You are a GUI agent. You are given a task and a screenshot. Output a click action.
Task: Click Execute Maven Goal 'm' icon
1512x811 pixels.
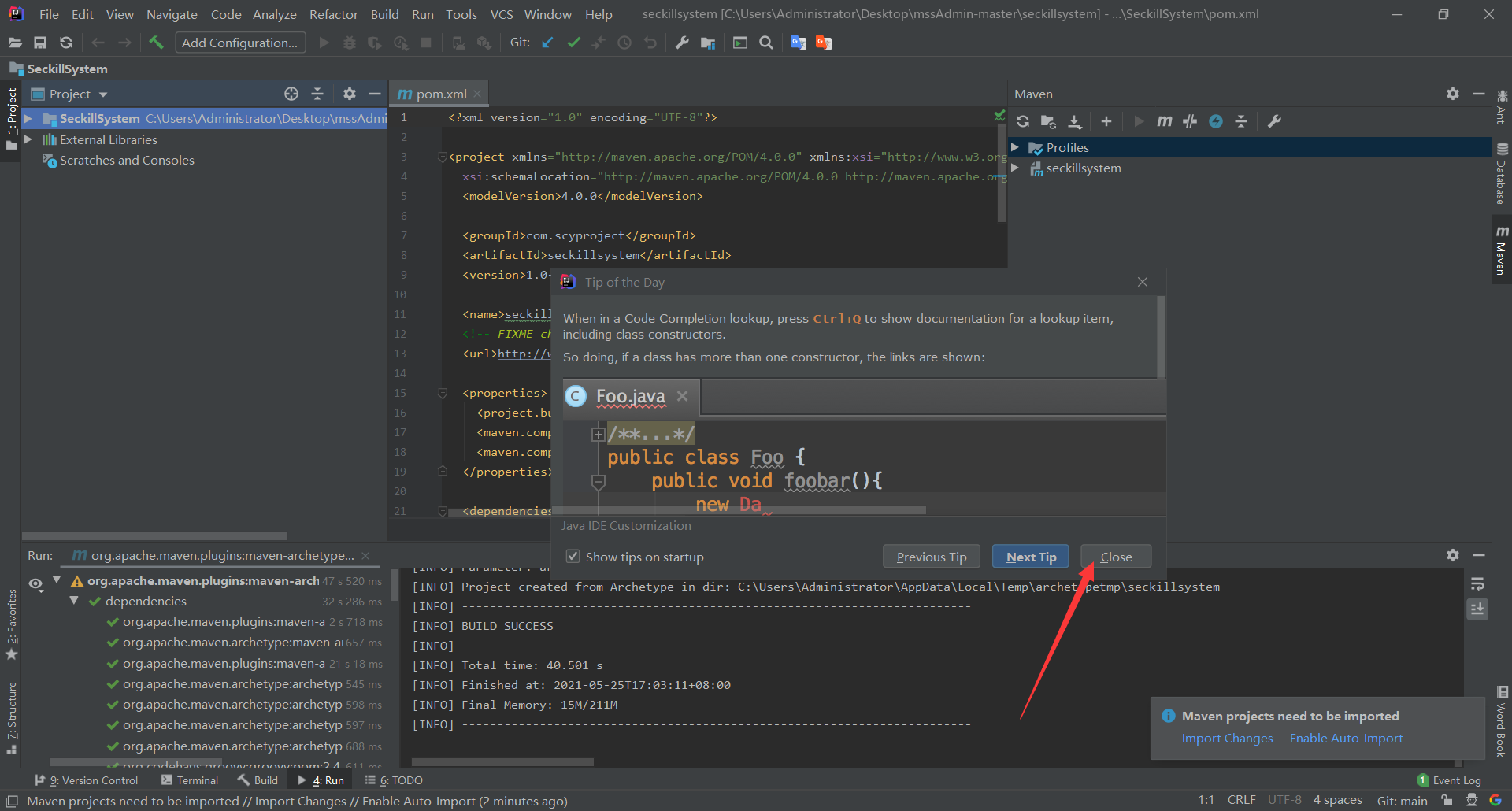coord(1164,121)
